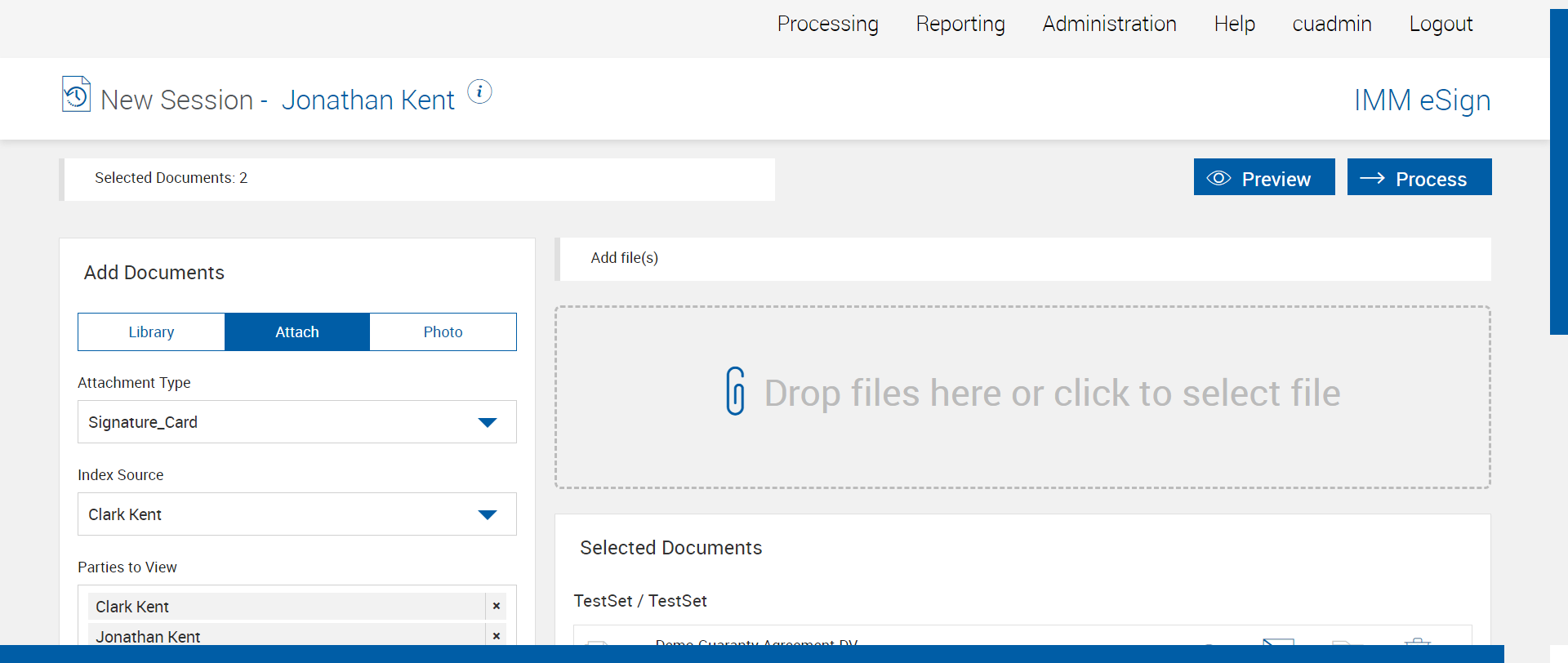Open the Help menu
The image size is (1568, 663).
1235,24
